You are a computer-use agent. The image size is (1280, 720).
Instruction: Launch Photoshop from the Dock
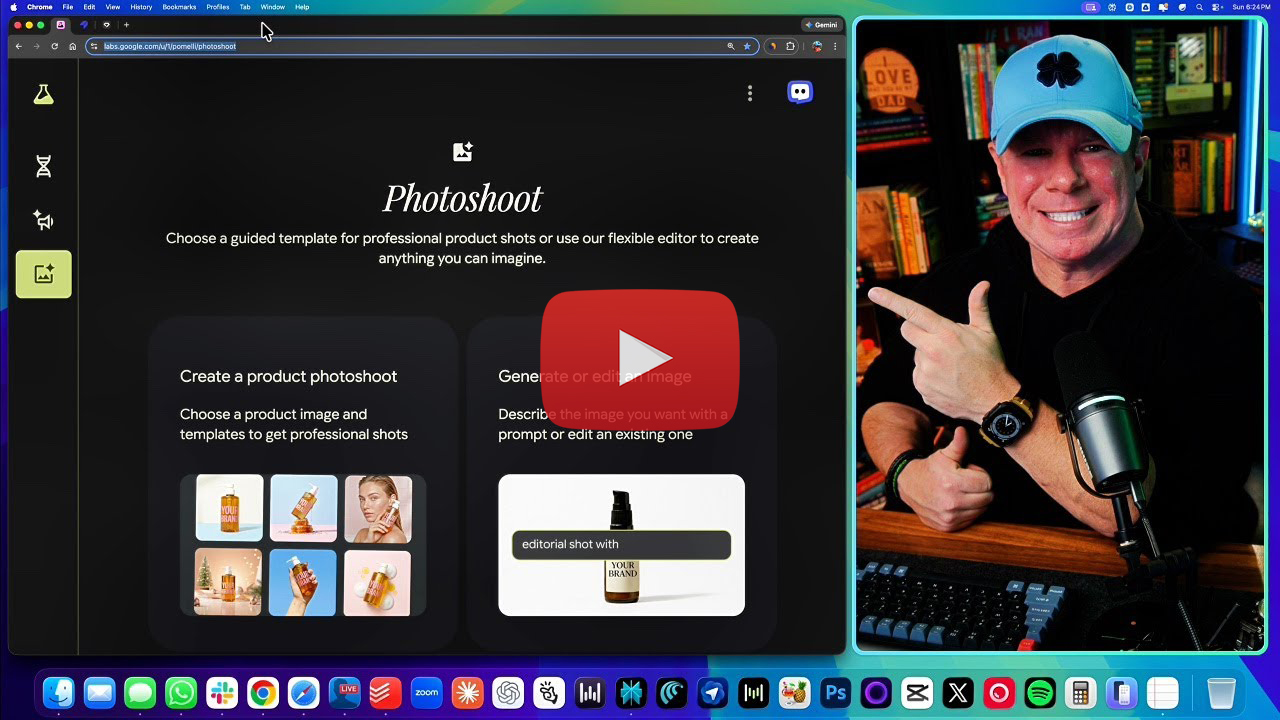click(835, 693)
